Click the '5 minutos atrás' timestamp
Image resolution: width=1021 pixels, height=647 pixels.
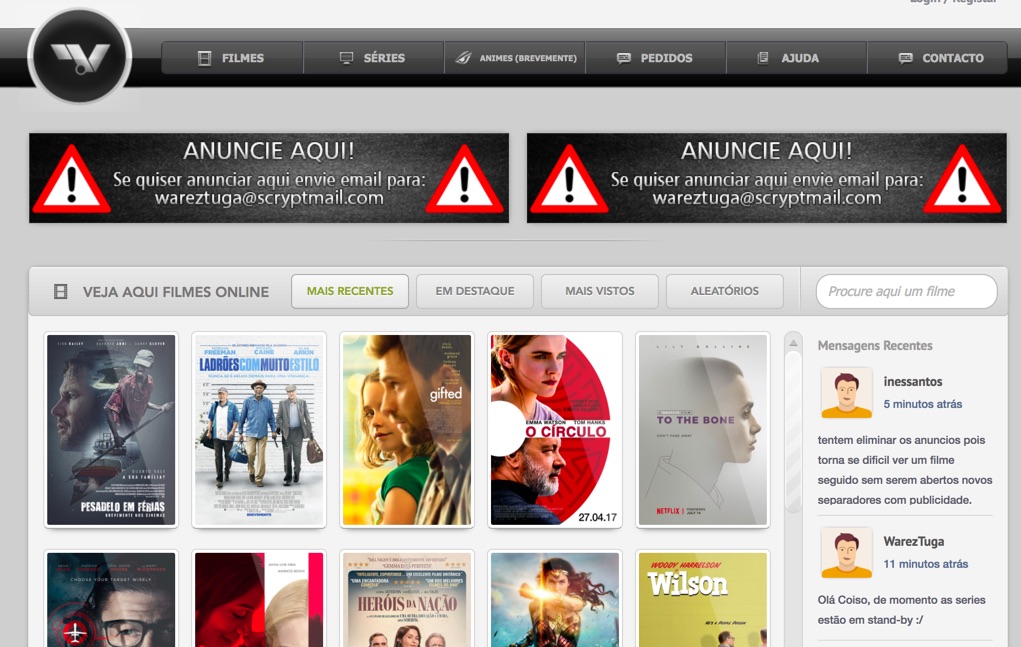[923, 404]
